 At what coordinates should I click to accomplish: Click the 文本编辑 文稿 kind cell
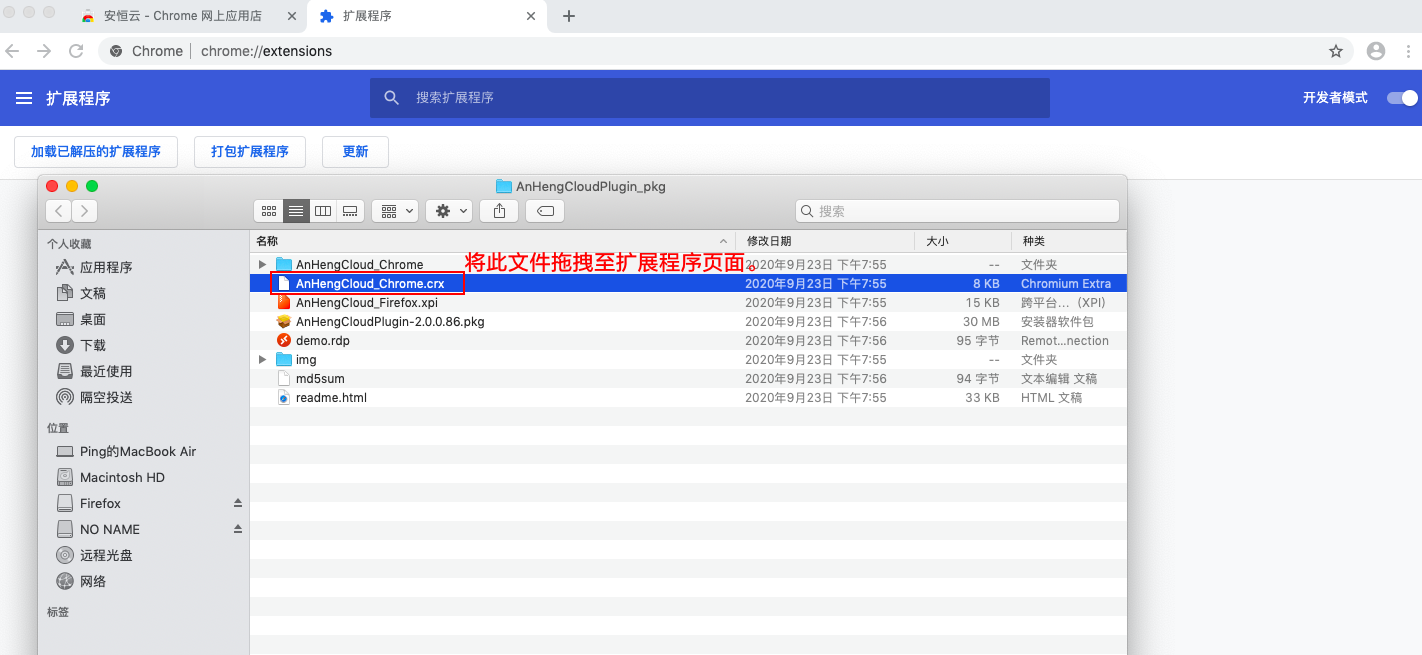click(x=1059, y=378)
